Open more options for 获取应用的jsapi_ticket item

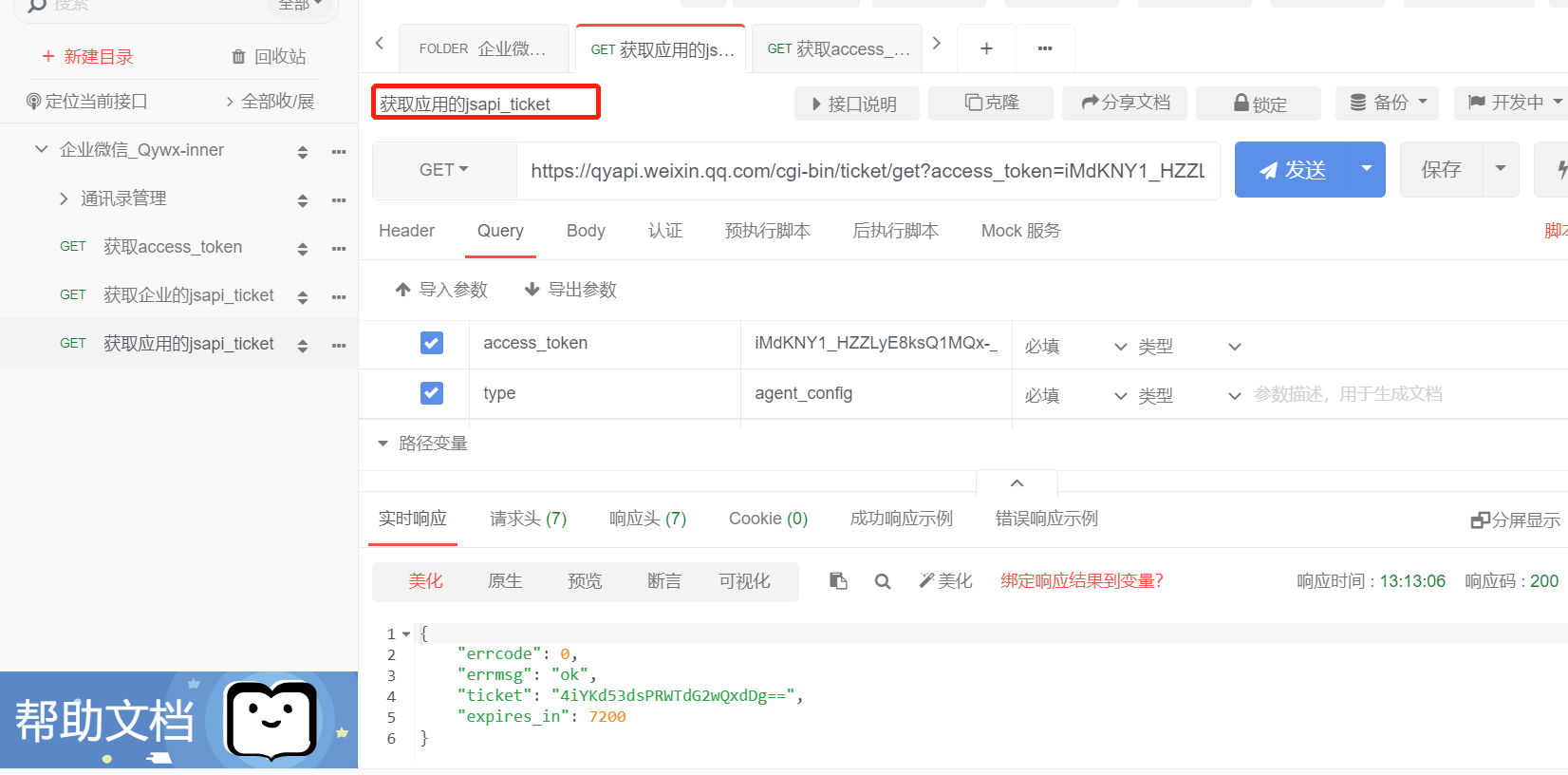point(339,346)
